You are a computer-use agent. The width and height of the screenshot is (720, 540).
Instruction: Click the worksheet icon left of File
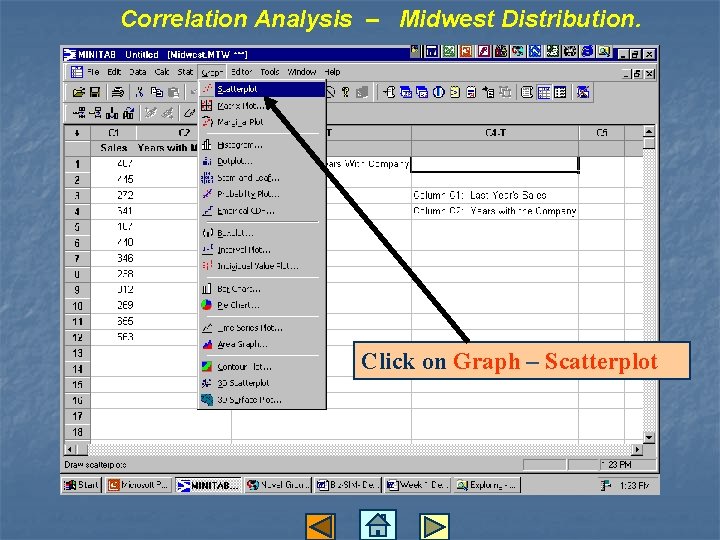point(77,72)
